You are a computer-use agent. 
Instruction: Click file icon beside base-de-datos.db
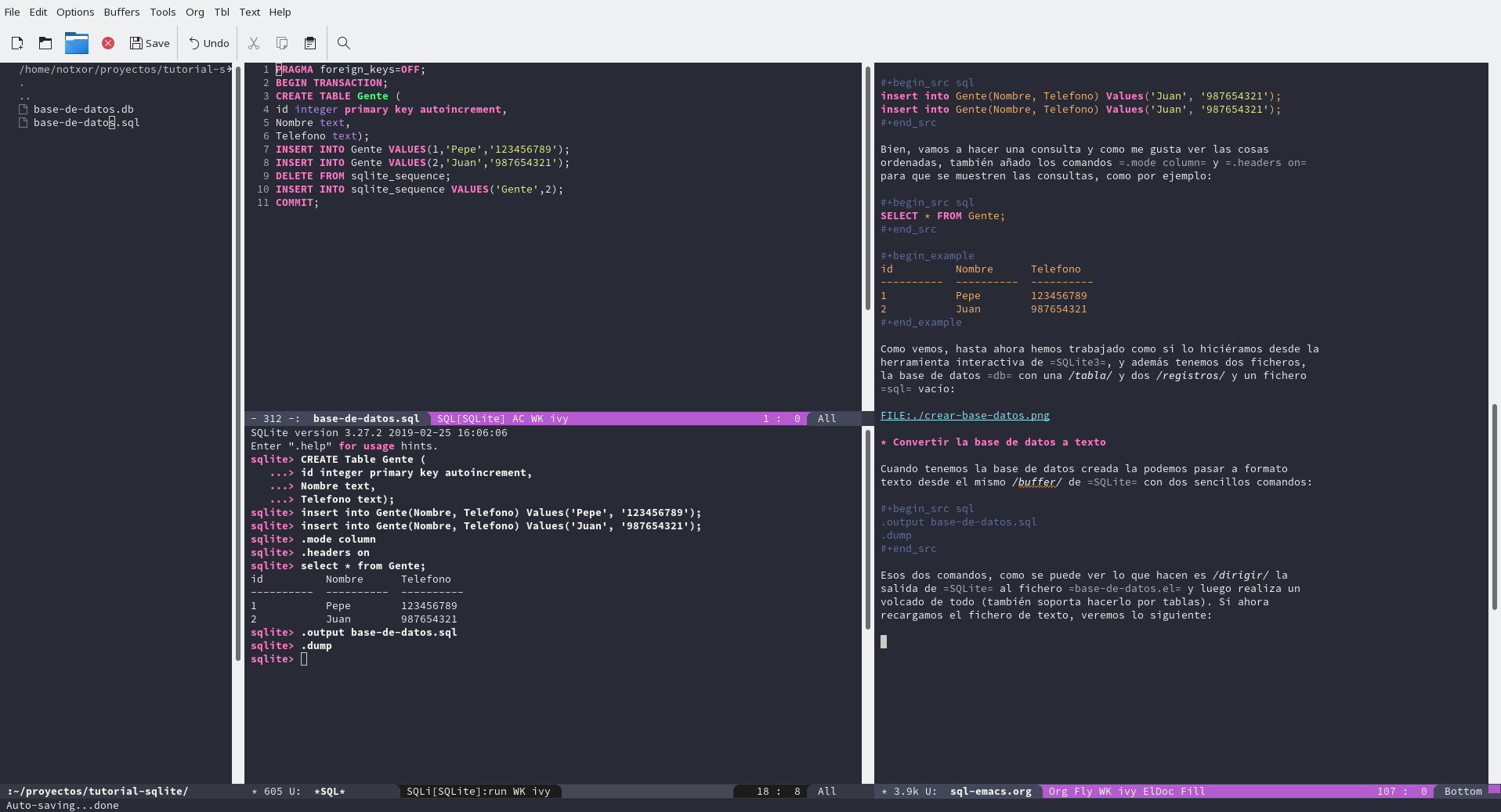pos(23,110)
